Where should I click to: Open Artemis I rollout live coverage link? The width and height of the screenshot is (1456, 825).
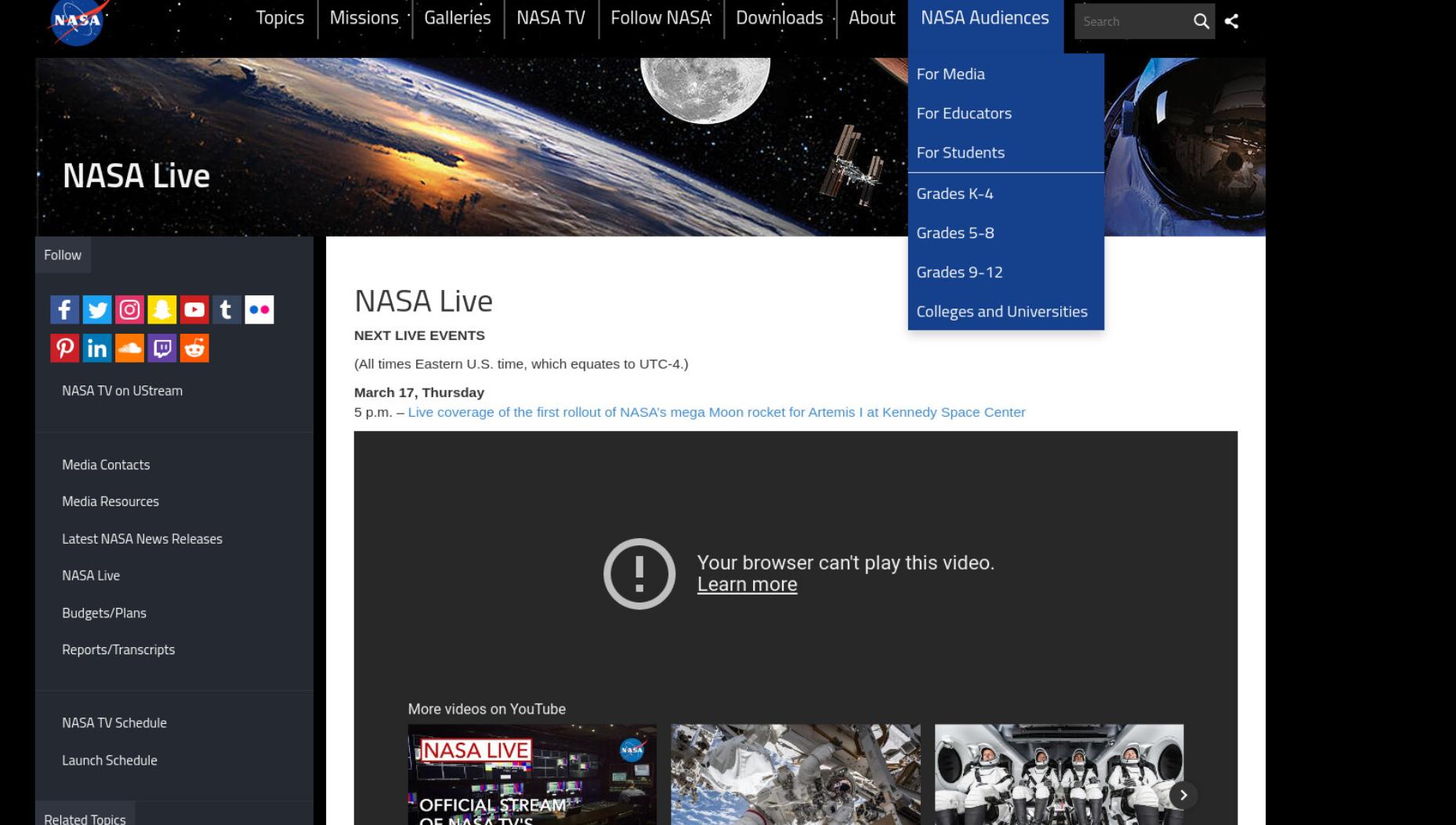coord(716,412)
